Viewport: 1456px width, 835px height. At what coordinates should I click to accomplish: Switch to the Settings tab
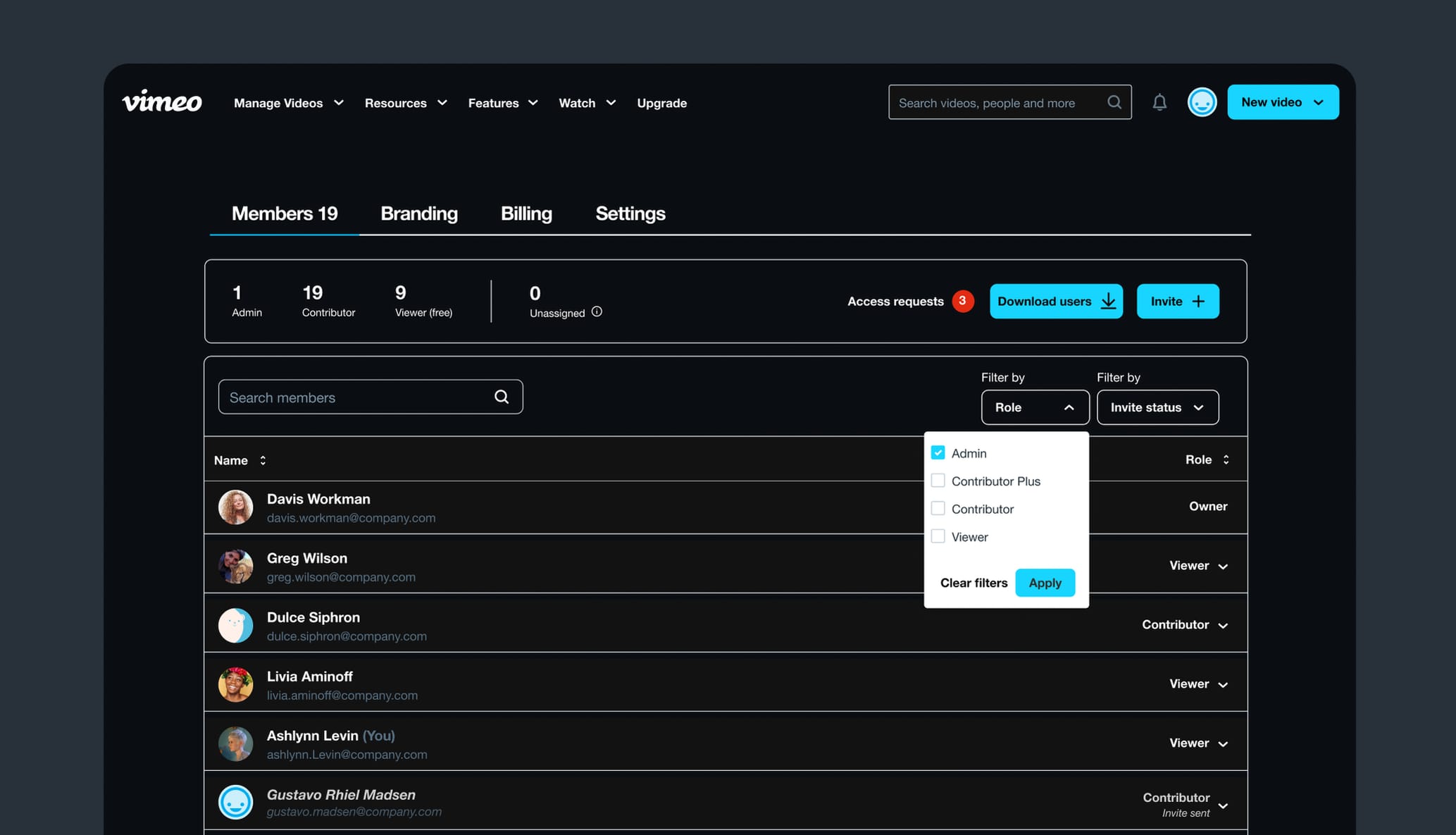630,214
